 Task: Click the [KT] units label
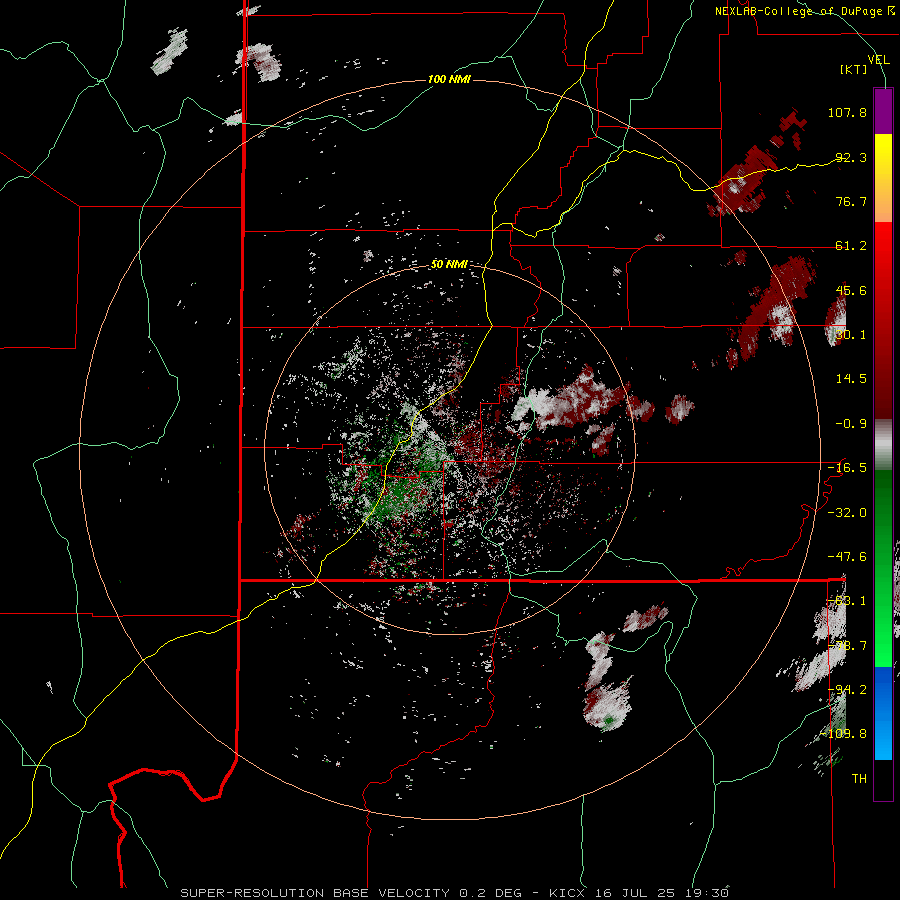point(854,69)
